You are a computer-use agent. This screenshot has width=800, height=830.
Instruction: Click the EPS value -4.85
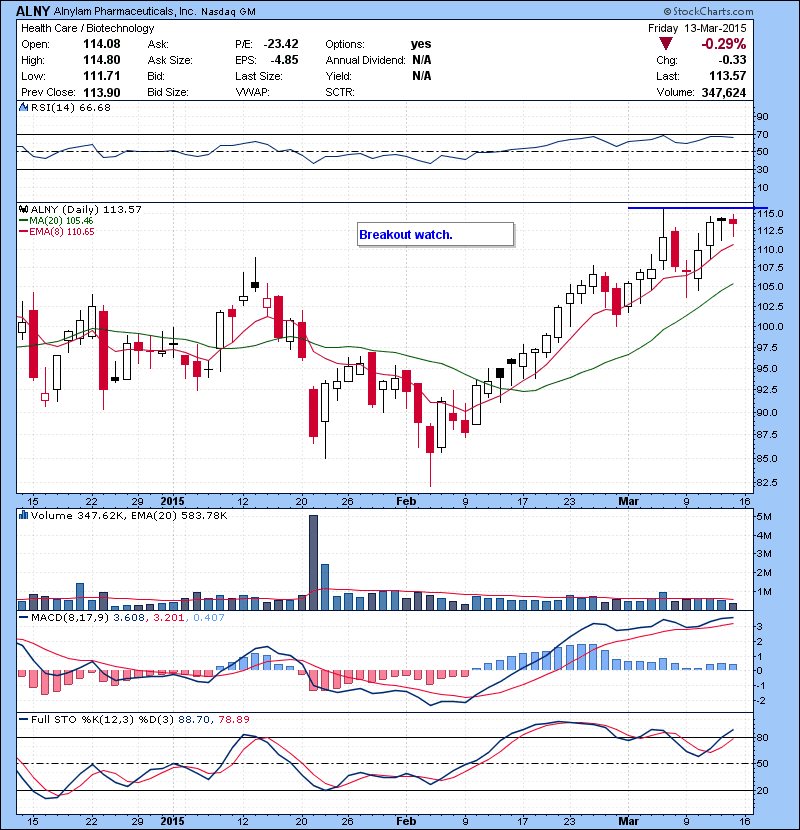click(x=284, y=60)
